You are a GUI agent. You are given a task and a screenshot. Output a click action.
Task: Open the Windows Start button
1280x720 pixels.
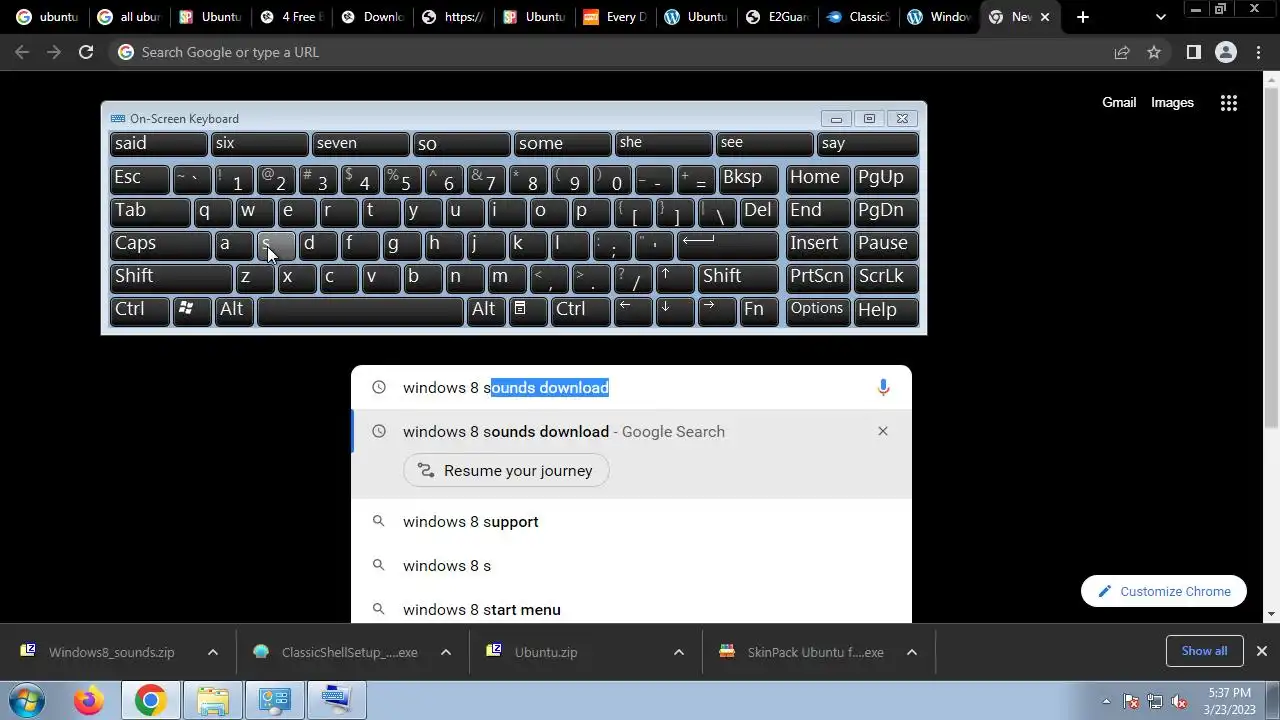point(27,700)
